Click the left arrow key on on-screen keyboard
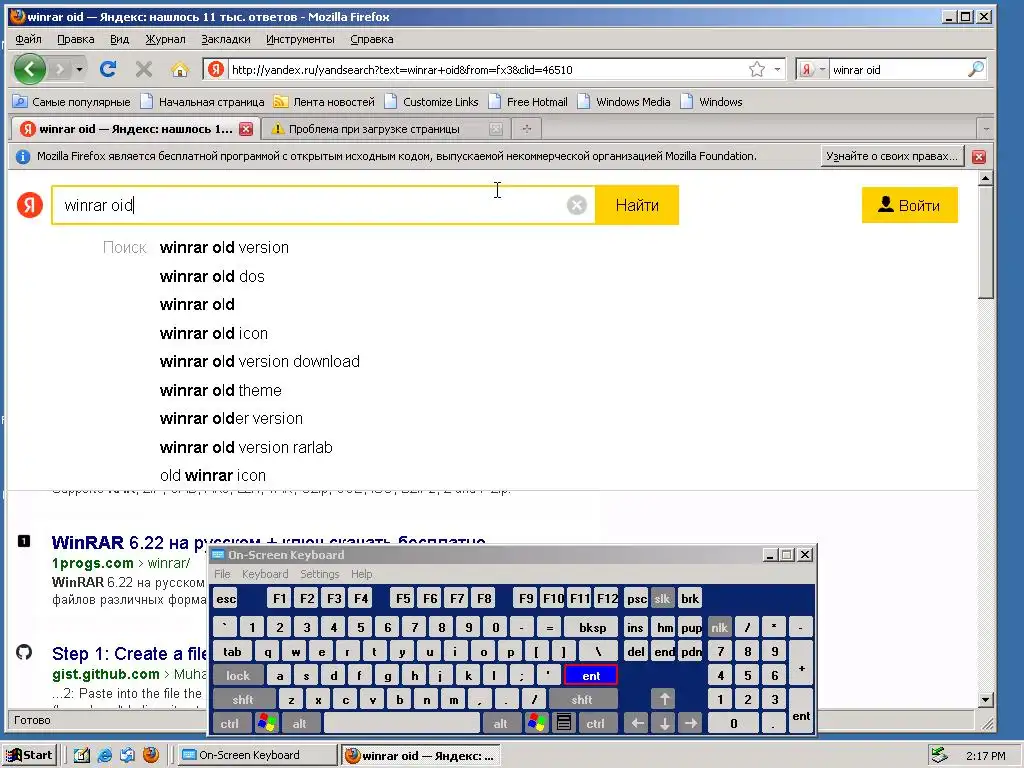The image size is (1024, 768). click(637, 723)
